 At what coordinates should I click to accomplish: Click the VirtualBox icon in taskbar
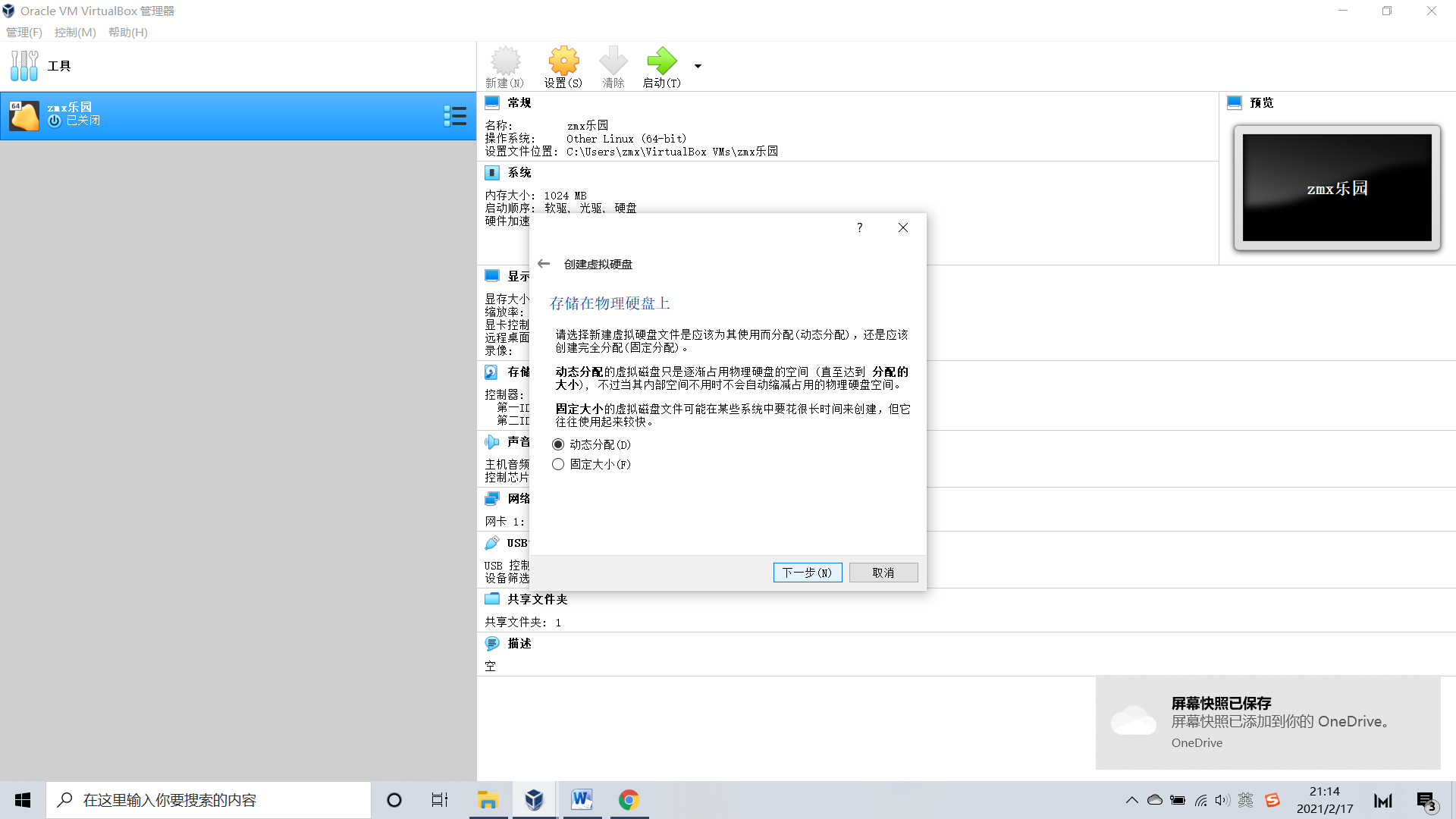point(534,800)
